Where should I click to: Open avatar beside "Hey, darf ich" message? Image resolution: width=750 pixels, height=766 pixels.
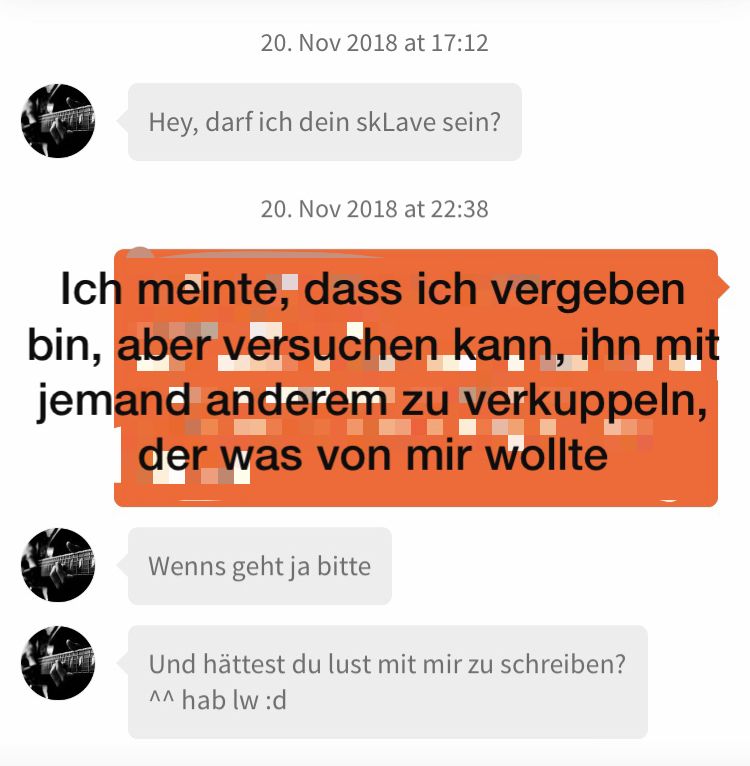[58, 121]
